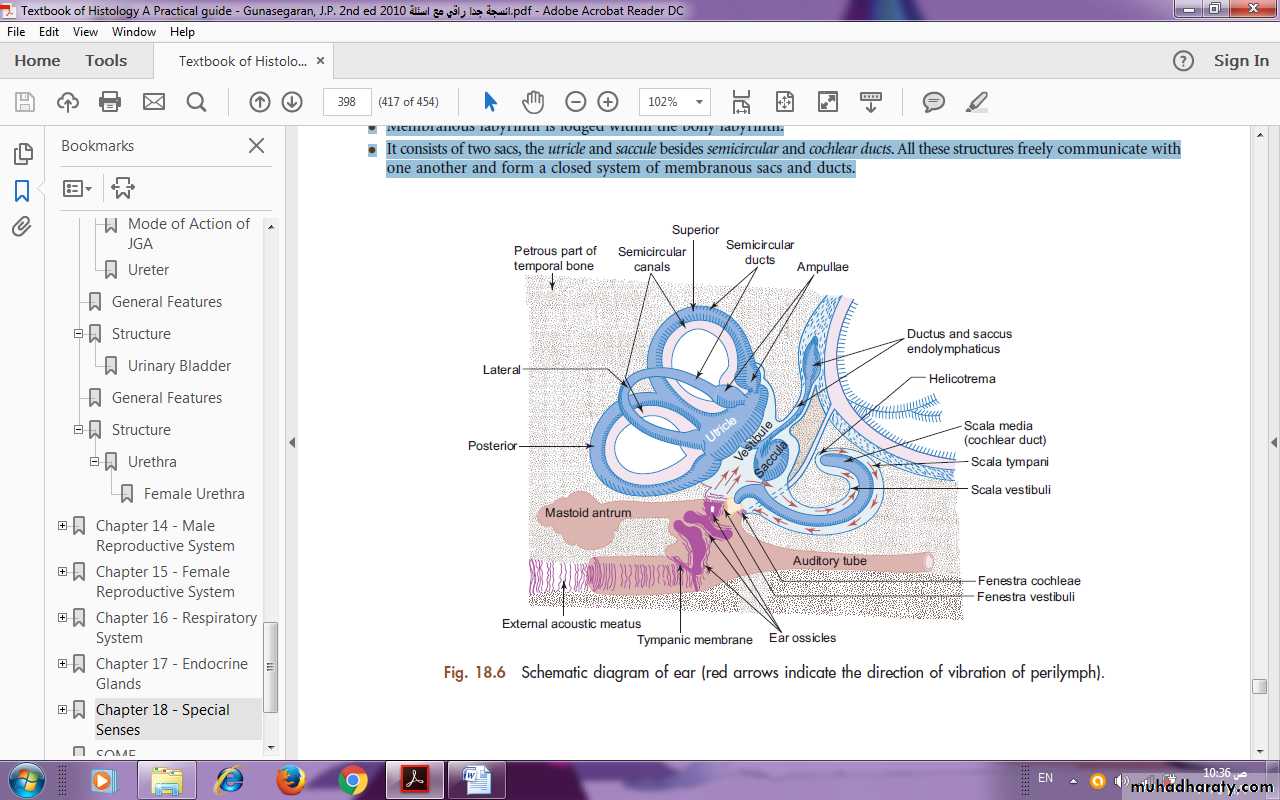Click the Sign In button
The width and height of the screenshot is (1280, 800).
(x=1240, y=61)
